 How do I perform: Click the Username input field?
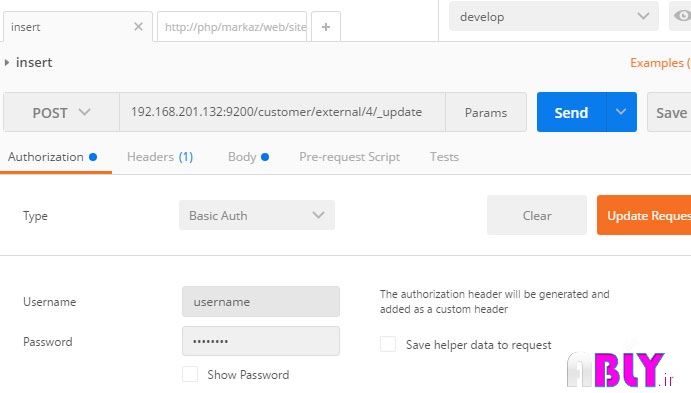tap(260, 301)
